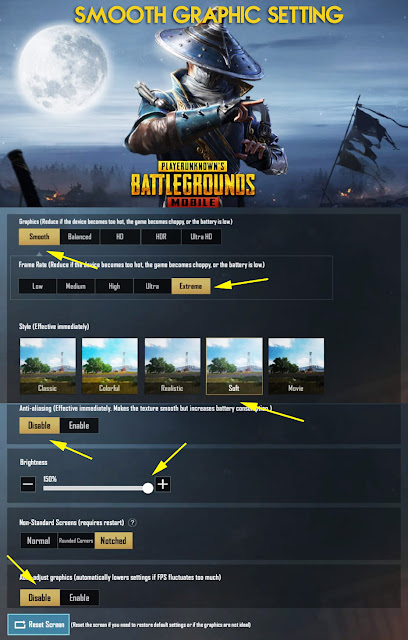Click the brightness minus icon
This screenshot has width=408, height=640.
coord(28,485)
